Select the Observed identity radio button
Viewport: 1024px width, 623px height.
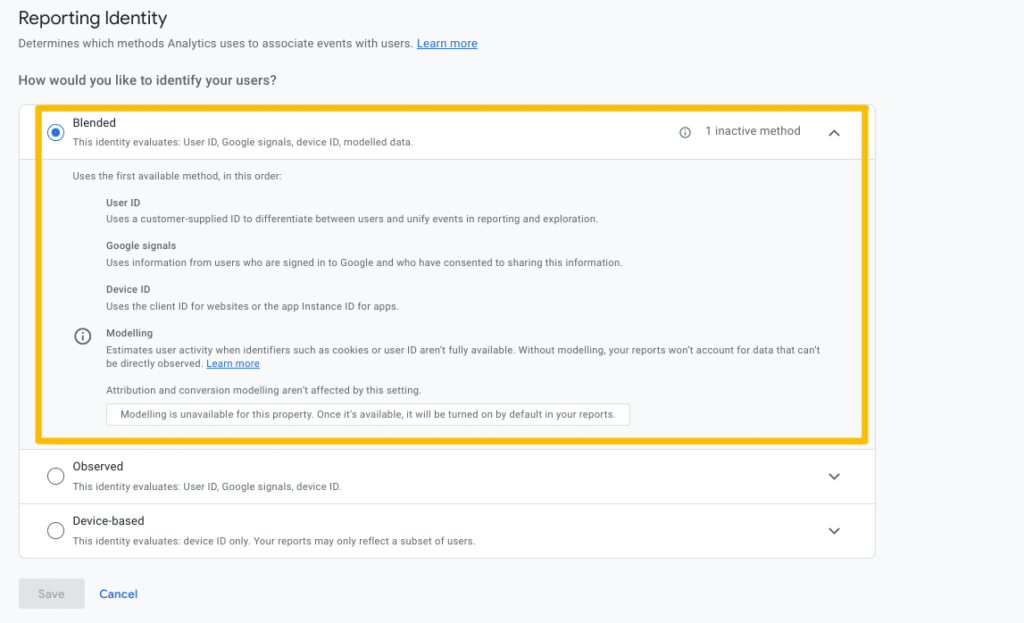[x=56, y=476]
